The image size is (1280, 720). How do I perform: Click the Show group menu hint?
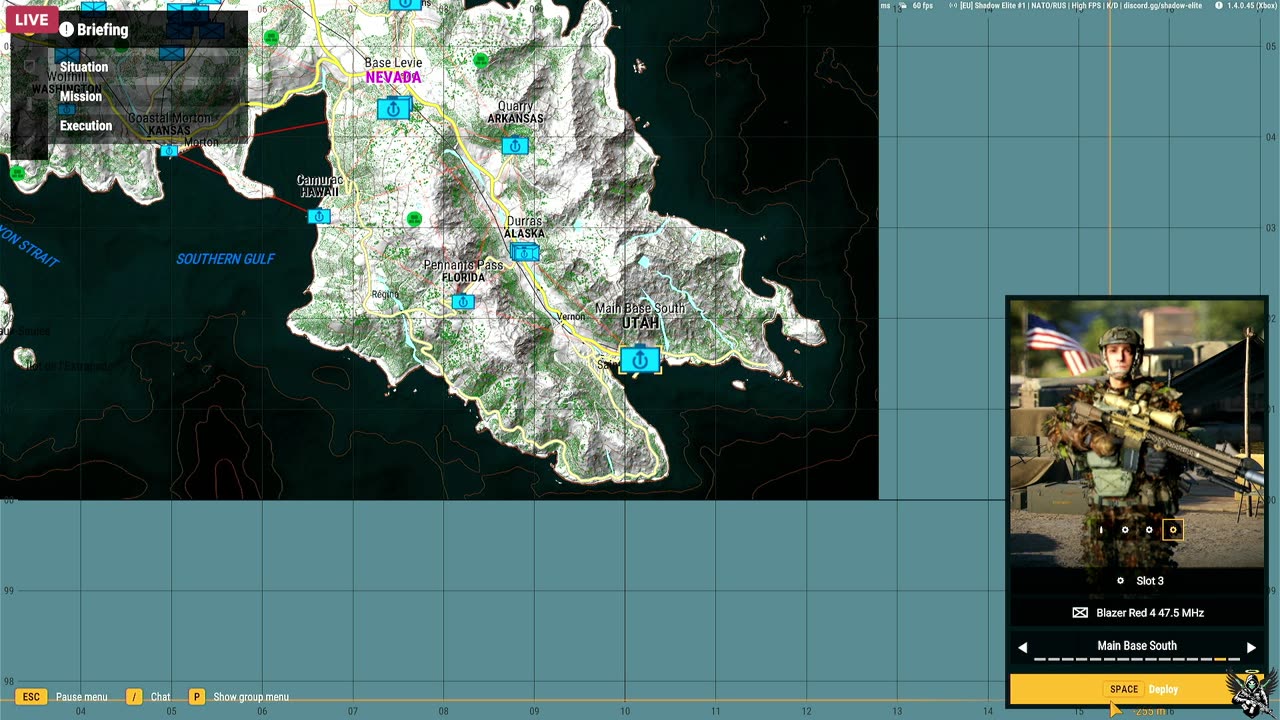238,697
